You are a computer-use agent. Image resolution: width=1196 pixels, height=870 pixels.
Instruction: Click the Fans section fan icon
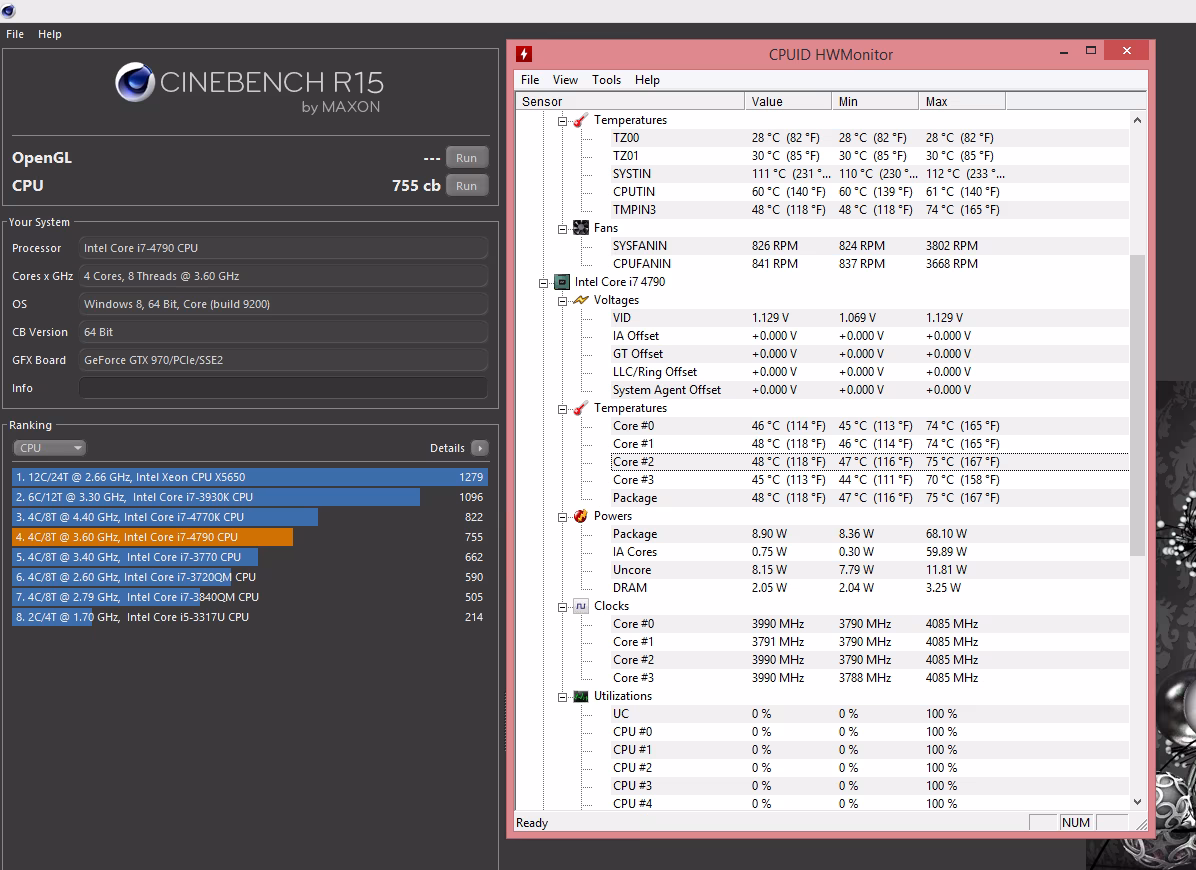581,228
